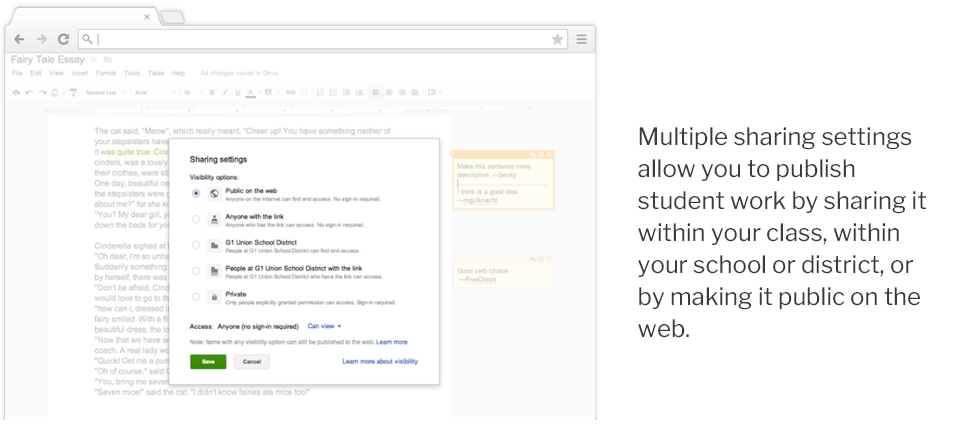This screenshot has height=424, width=953.
Task: Bookmark the page with the star icon
Action: pyautogui.click(x=557, y=39)
